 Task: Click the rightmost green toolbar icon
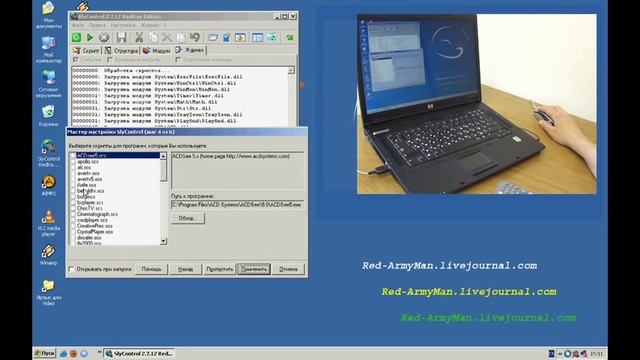(x=289, y=38)
